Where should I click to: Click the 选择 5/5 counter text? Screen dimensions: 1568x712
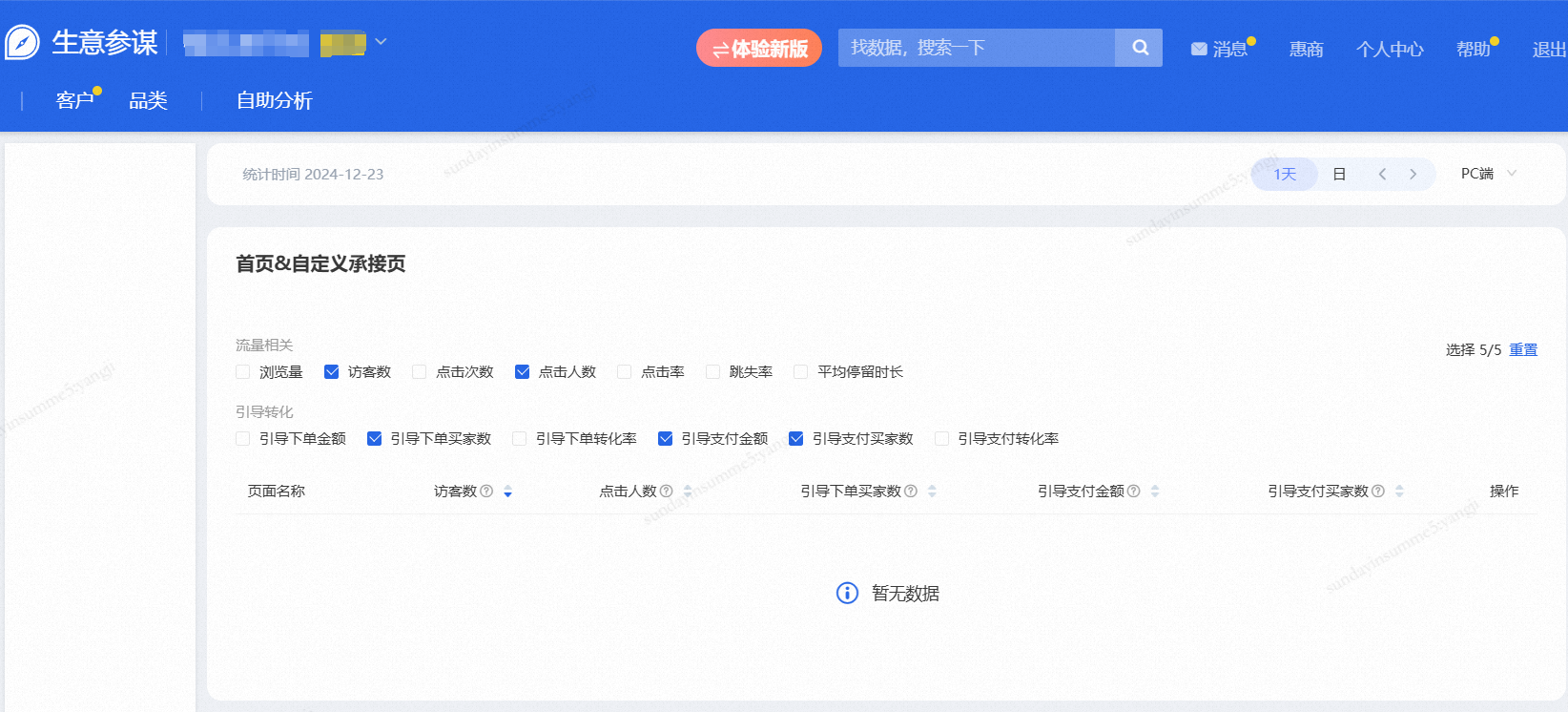point(1474,349)
